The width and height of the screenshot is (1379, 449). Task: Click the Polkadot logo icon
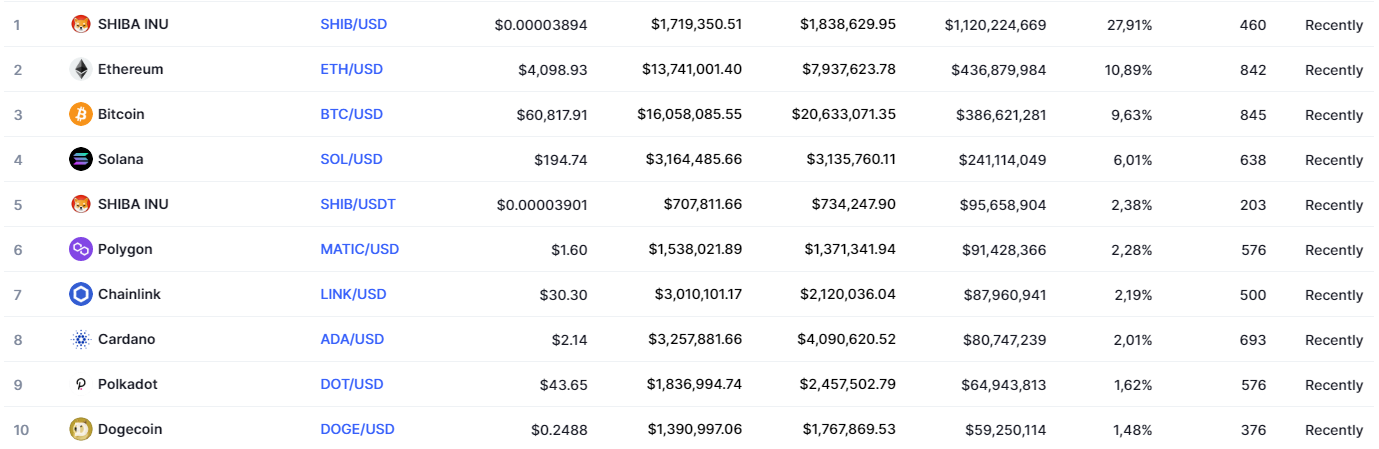(x=81, y=384)
